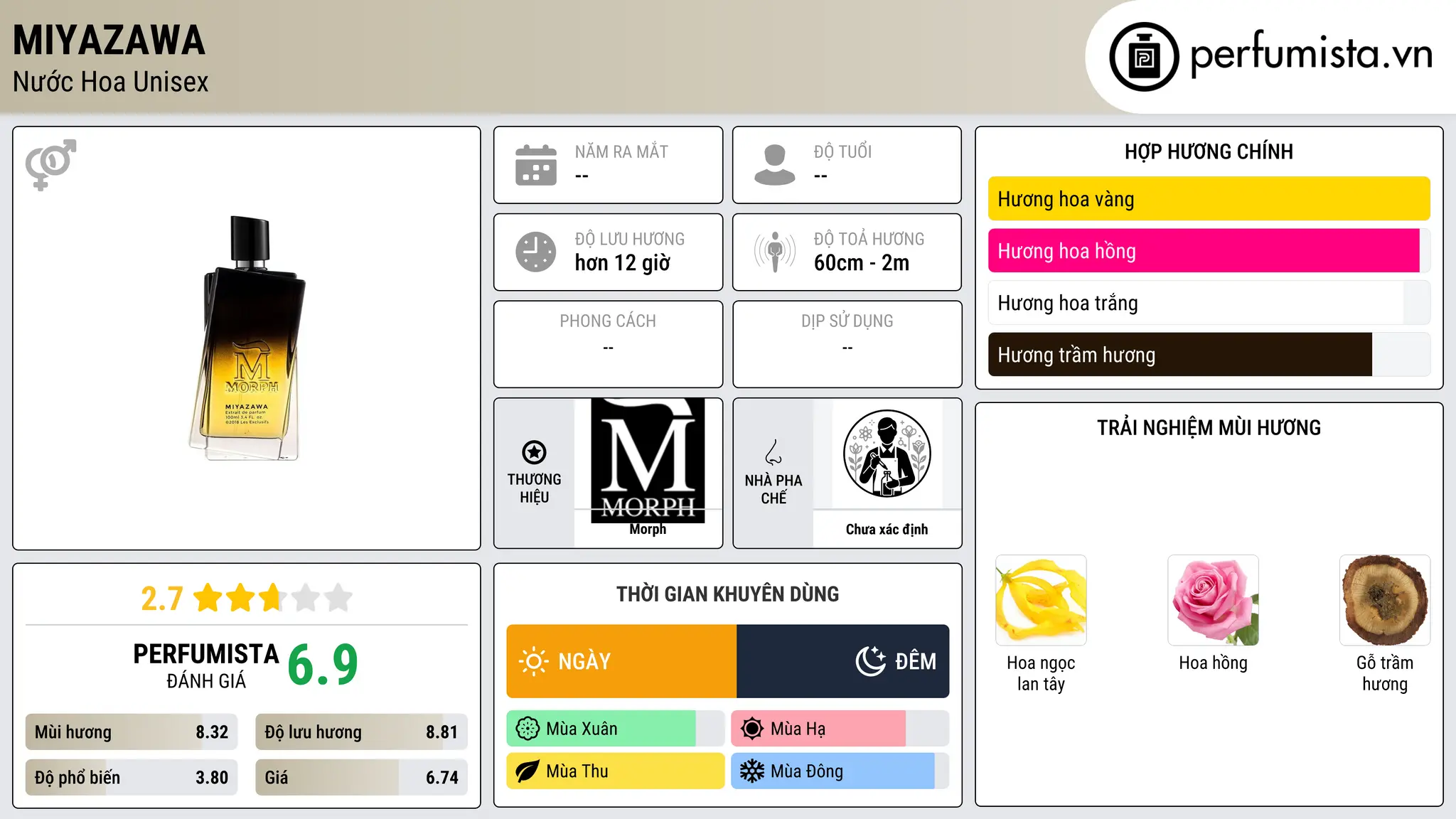The image size is (1456, 819).
Task: Click the Độ lưu hương 8.81 score bar
Action: [x=361, y=732]
